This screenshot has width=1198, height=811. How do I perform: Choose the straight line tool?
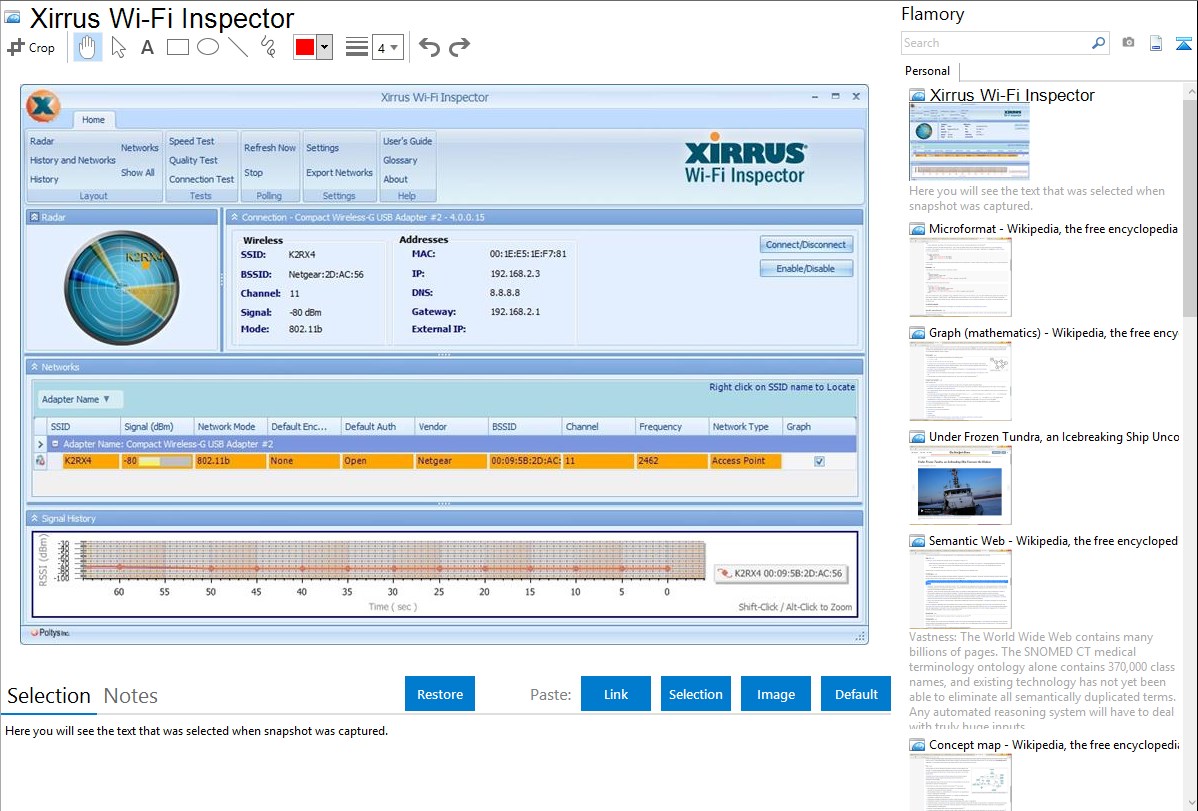click(238, 47)
